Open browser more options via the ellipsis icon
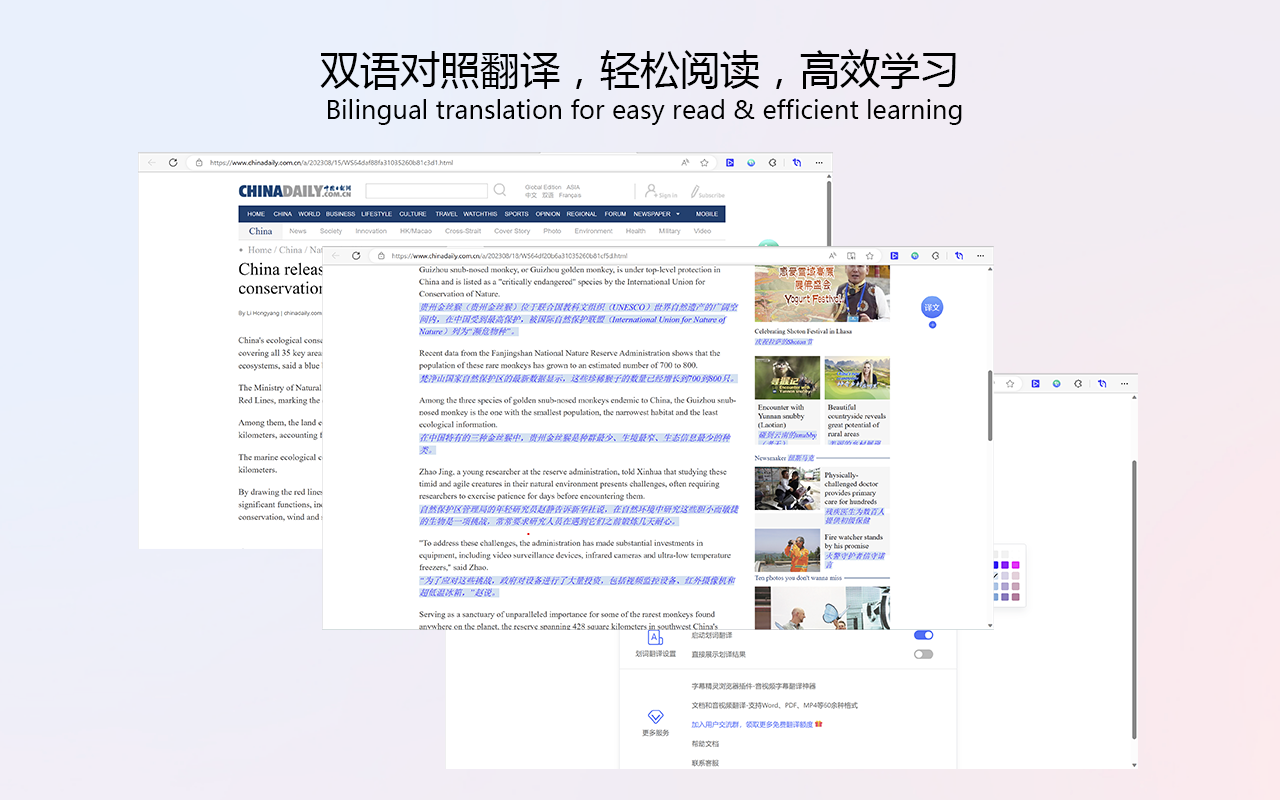Viewport: 1280px width, 800px height. pyautogui.click(x=980, y=256)
